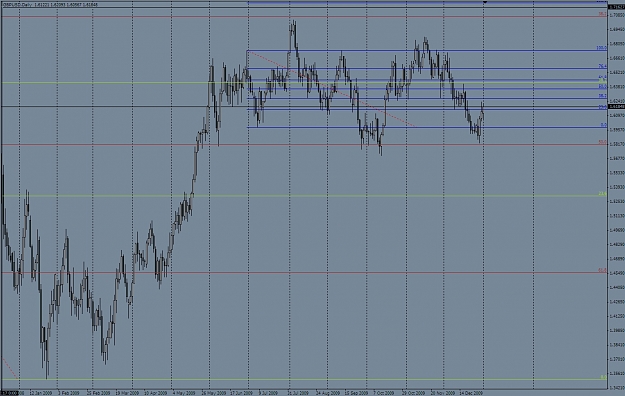Click the 24 Aug 2009 date label
Image resolution: width=625 pixels, height=396 pixels.
[328, 393]
